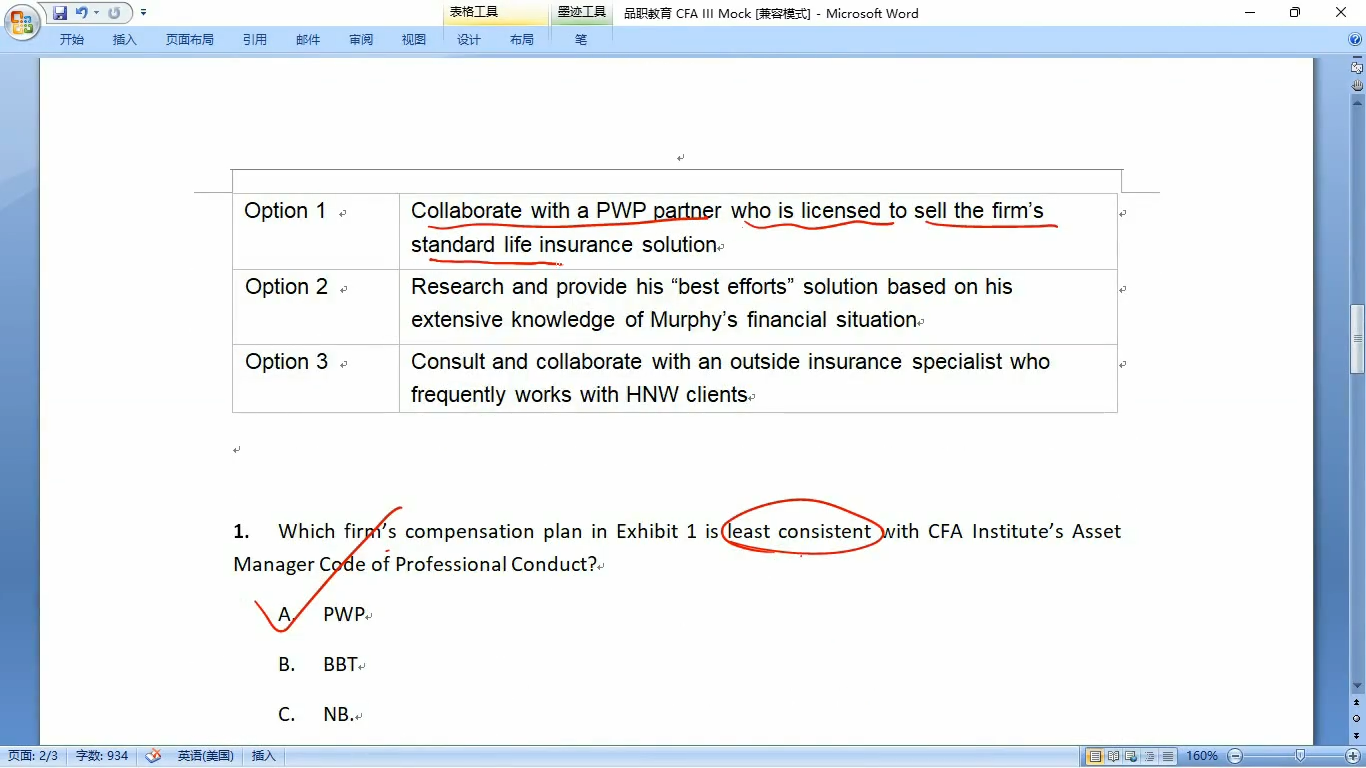
Task: Click scrollbar up arrow
Action: pyautogui.click(x=1357, y=102)
